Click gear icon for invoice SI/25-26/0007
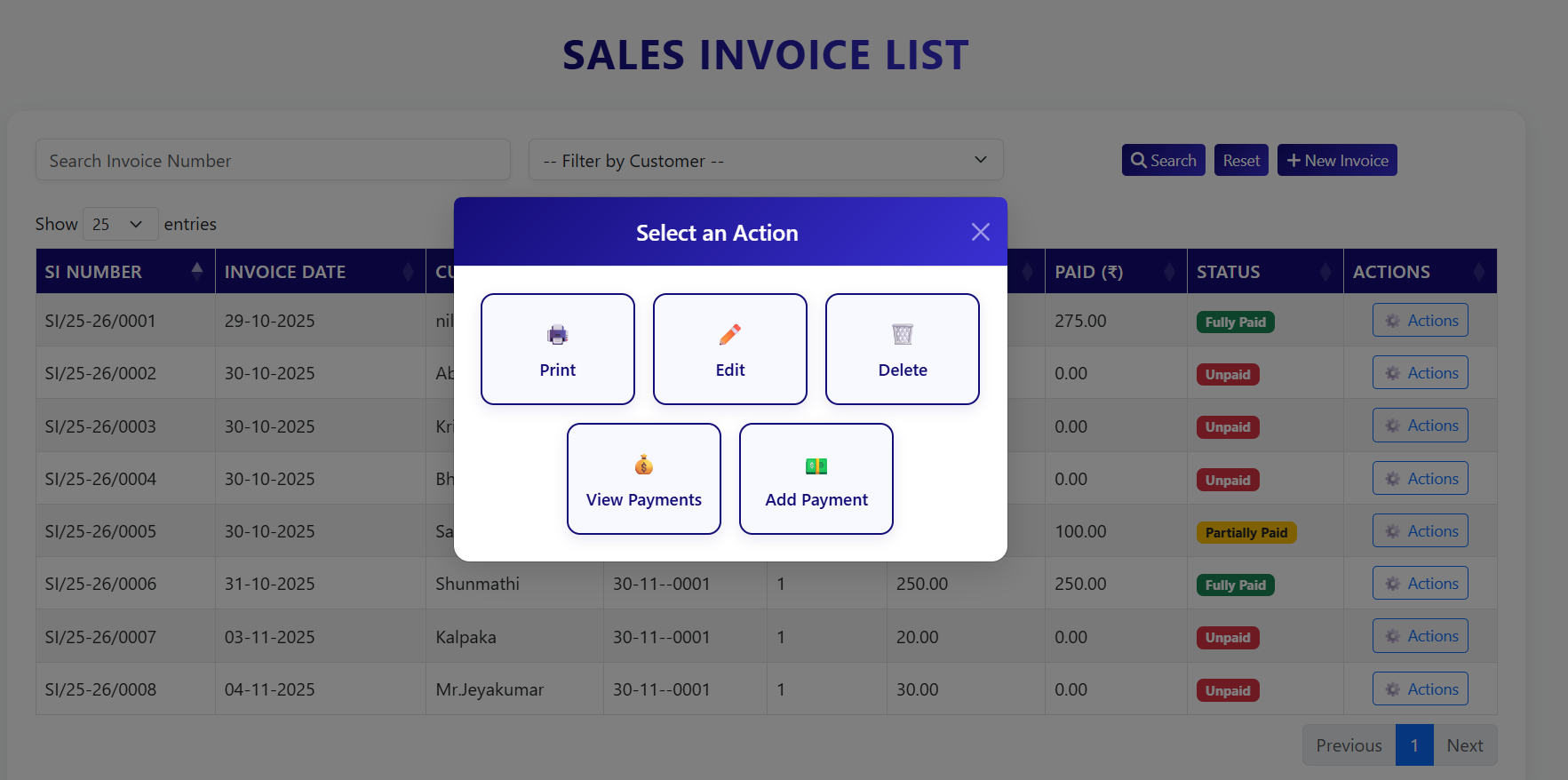 (1393, 636)
